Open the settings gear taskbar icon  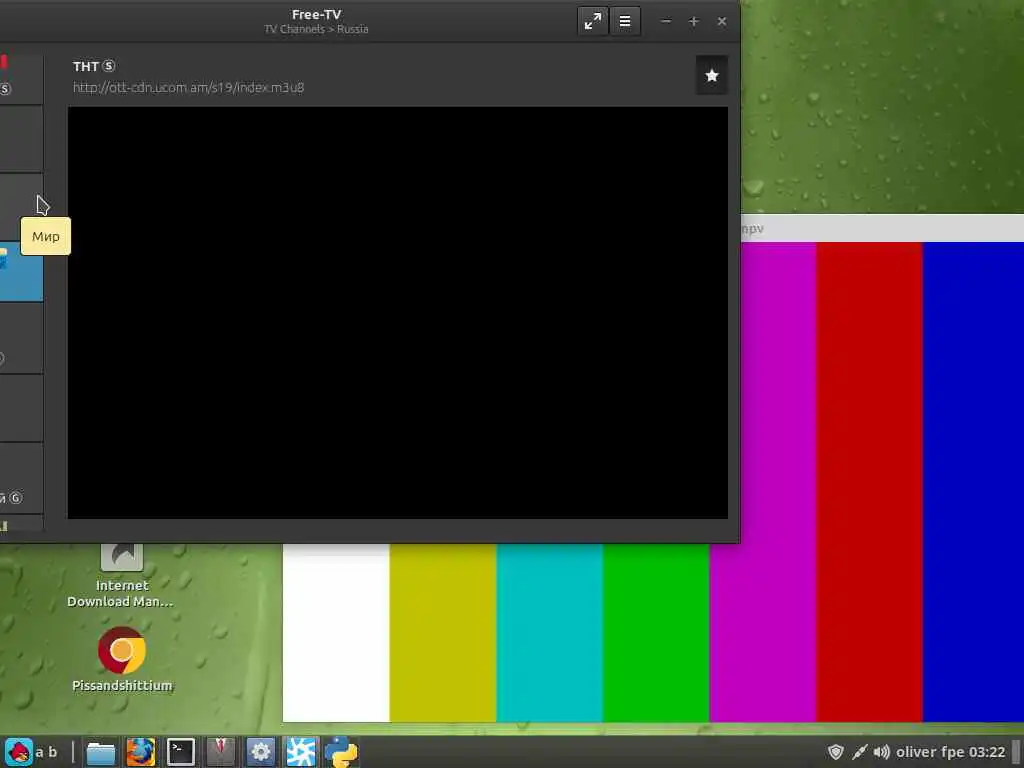(261, 752)
